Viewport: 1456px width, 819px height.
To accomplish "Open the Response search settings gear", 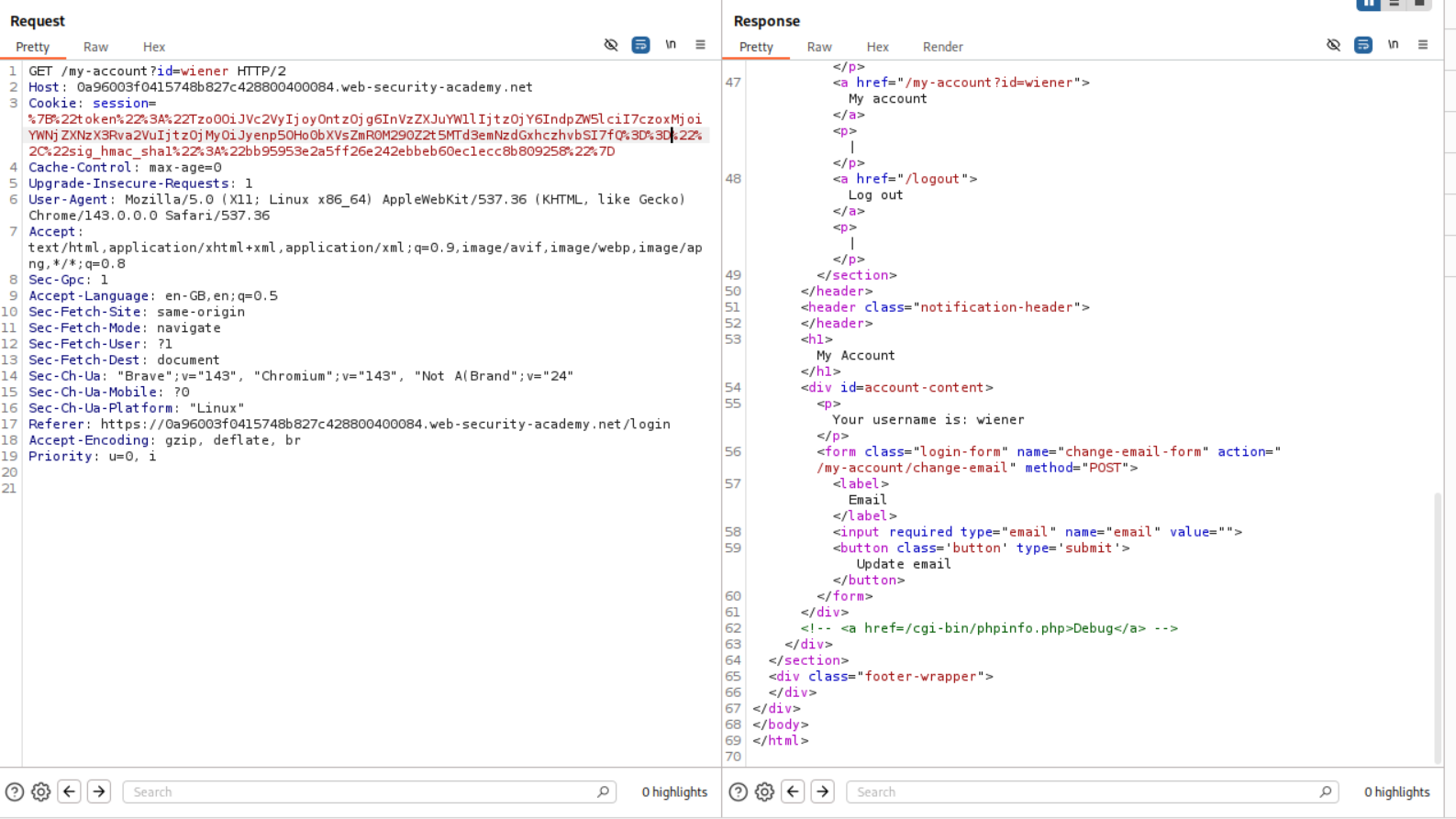I will (764, 791).
